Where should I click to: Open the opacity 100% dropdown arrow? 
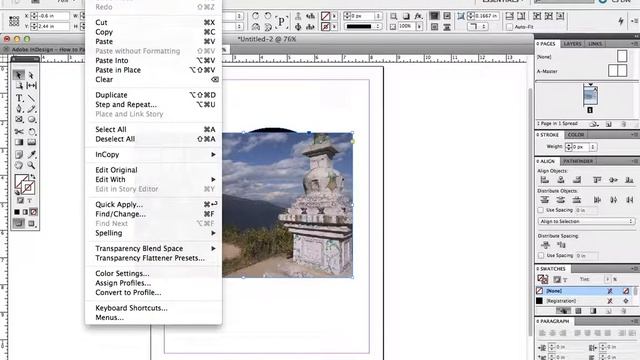pos(419,27)
